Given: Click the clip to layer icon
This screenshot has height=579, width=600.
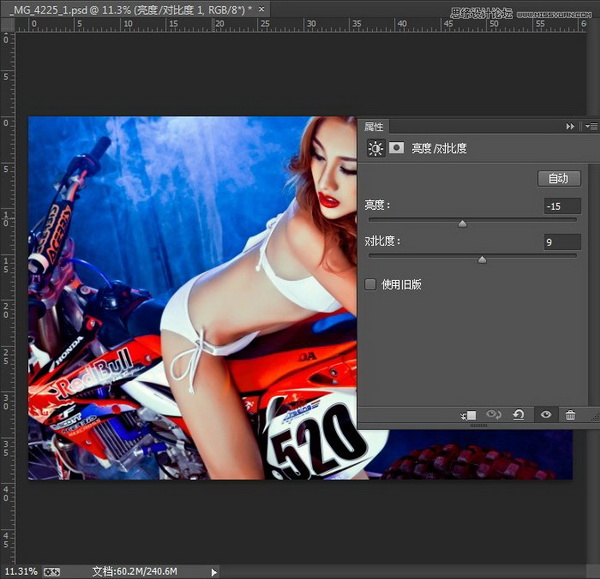Looking at the screenshot, I should click(467, 414).
